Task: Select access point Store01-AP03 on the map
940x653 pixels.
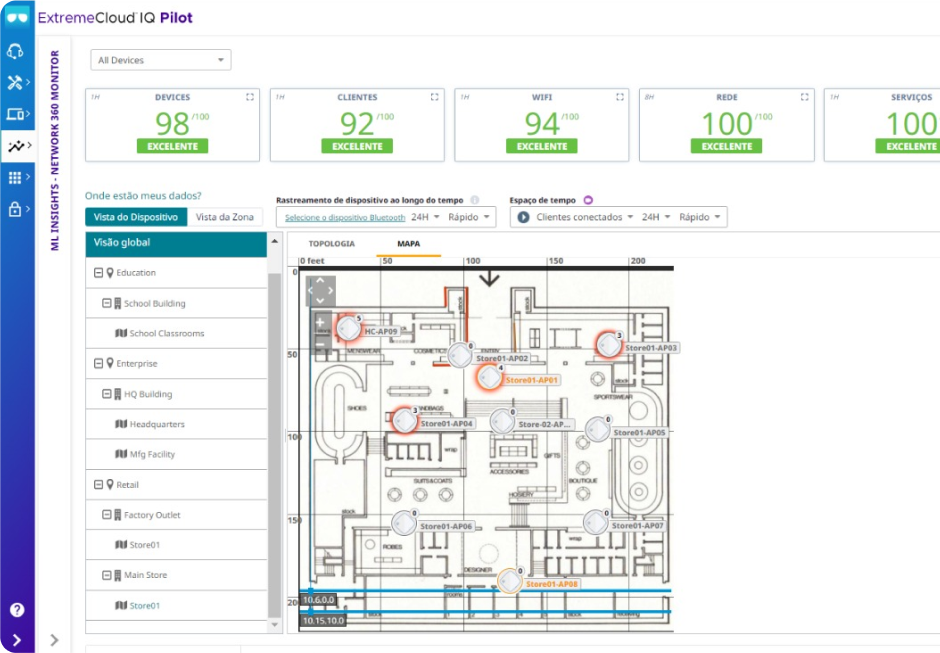Action: coord(608,345)
